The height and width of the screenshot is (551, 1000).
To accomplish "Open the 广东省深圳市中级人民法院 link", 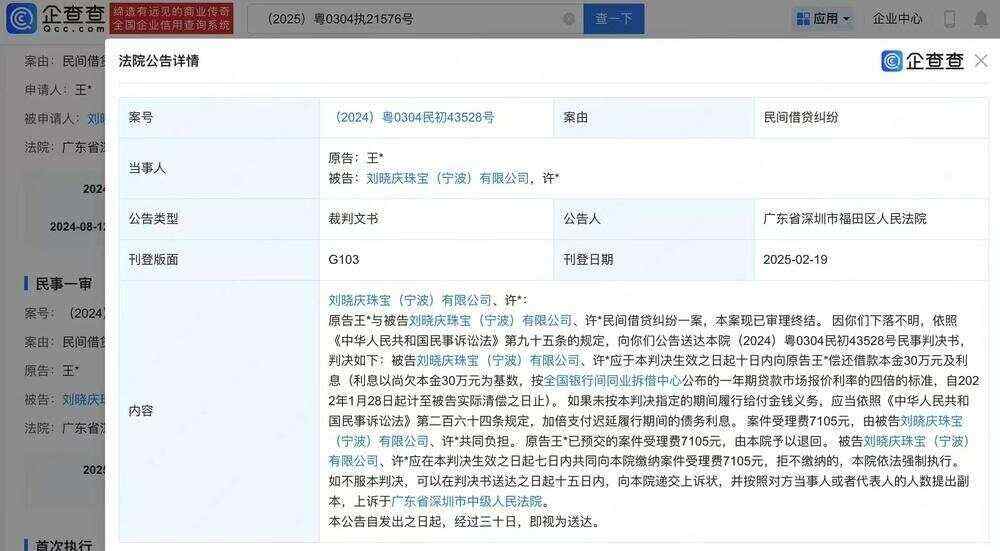I will (x=468, y=501).
